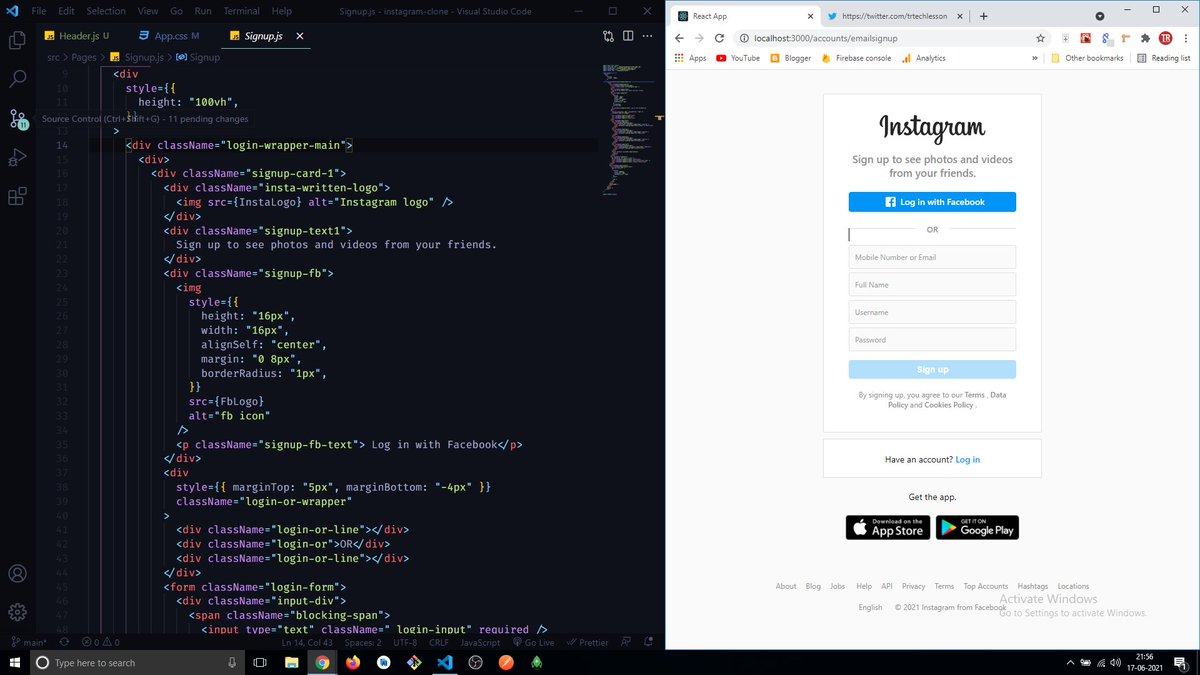Open the Selection menu

tap(106, 11)
